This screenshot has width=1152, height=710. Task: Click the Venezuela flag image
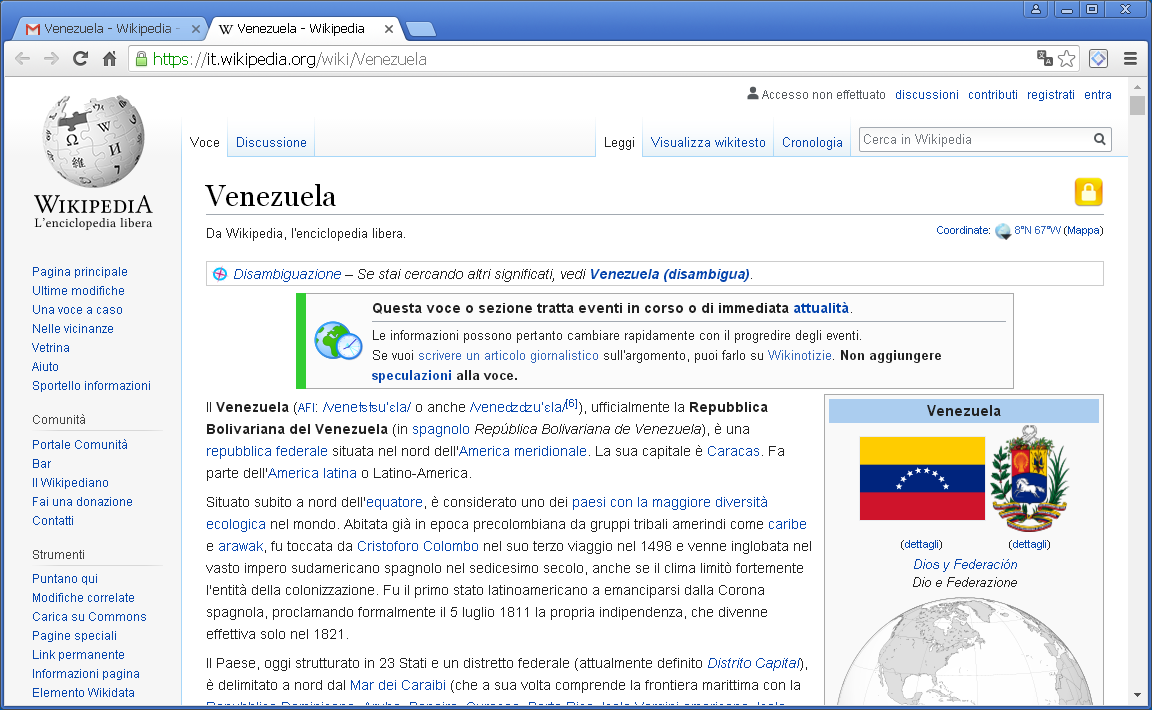[921, 478]
